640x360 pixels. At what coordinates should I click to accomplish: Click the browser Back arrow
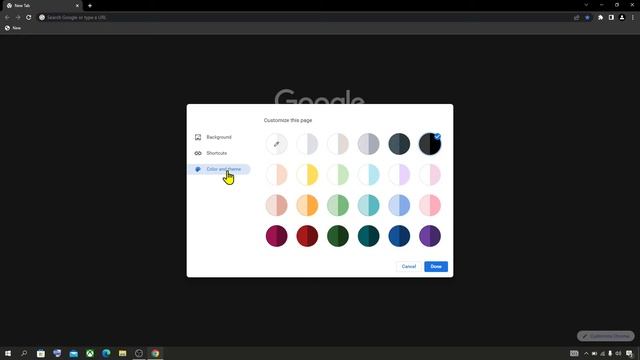click(7, 18)
